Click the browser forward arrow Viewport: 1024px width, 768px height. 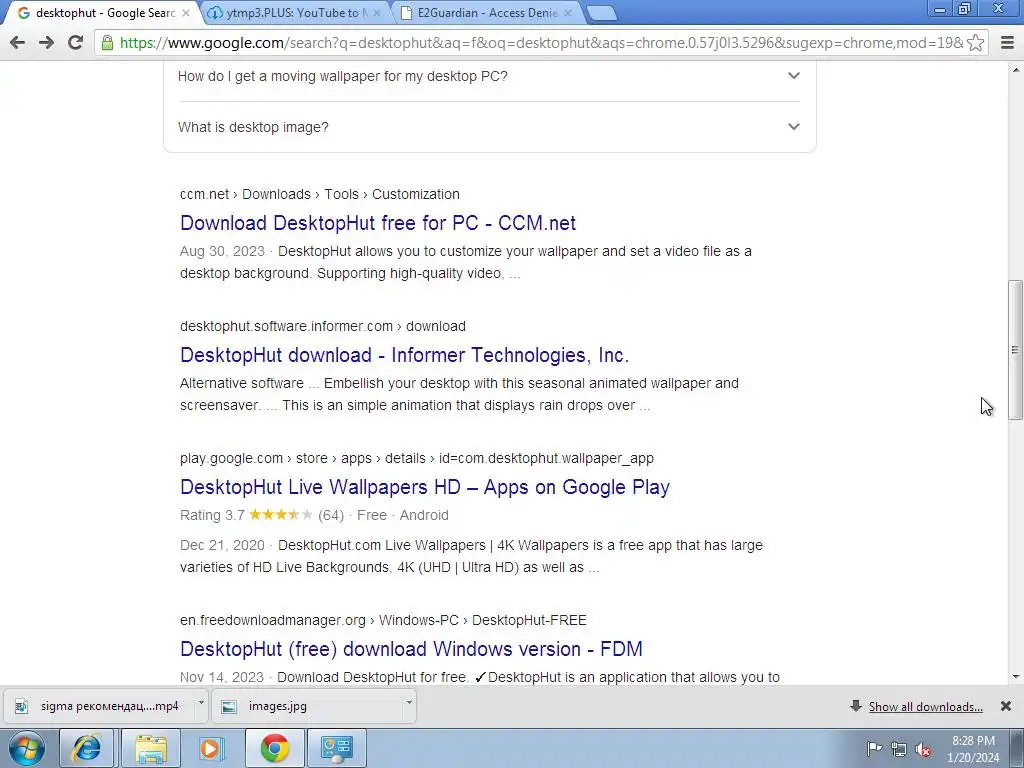[x=46, y=43]
